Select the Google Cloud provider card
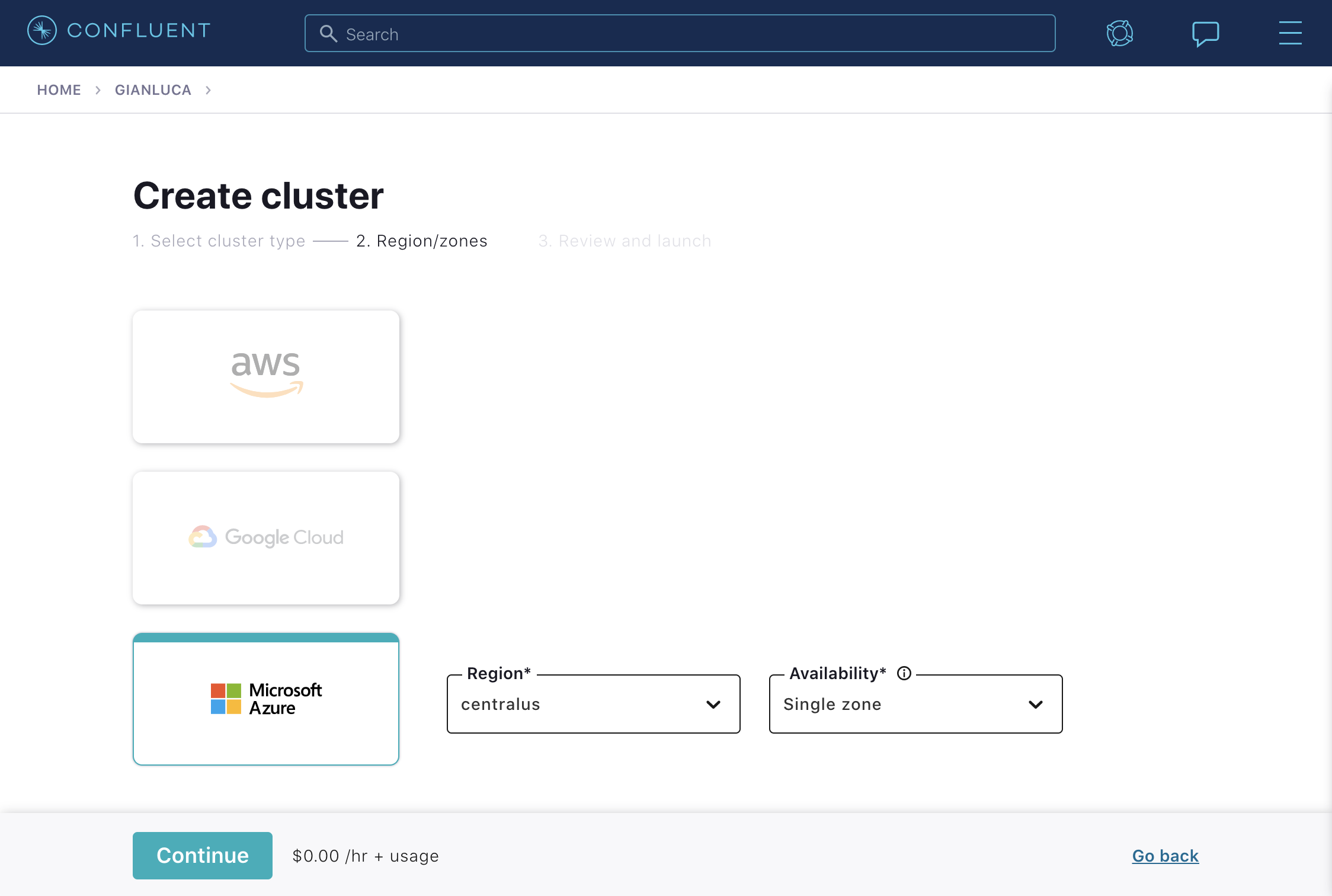Screen dimensions: 1332x896 tap(266, 538)
